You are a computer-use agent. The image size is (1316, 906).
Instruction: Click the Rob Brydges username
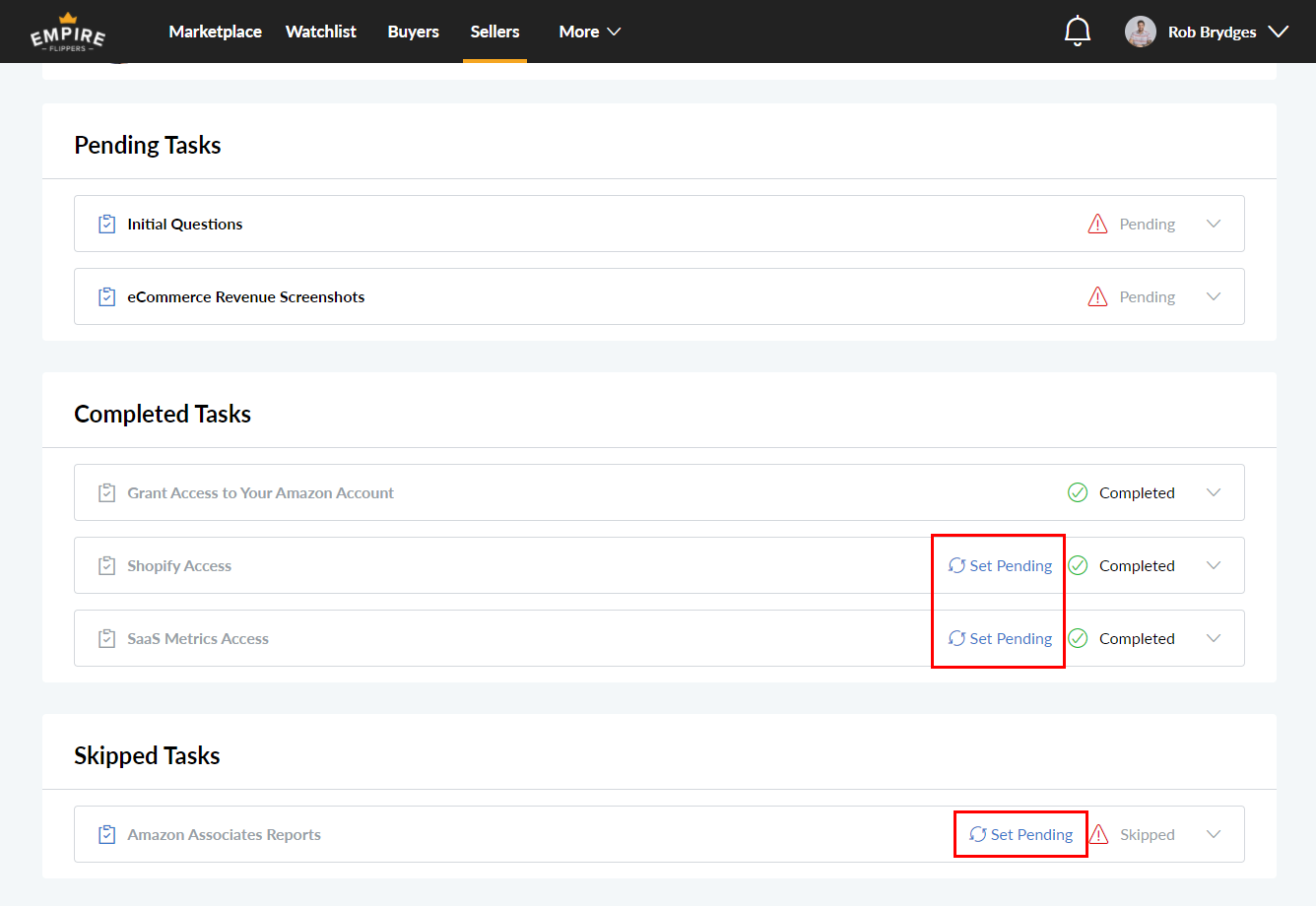(x=1213, y=32)
